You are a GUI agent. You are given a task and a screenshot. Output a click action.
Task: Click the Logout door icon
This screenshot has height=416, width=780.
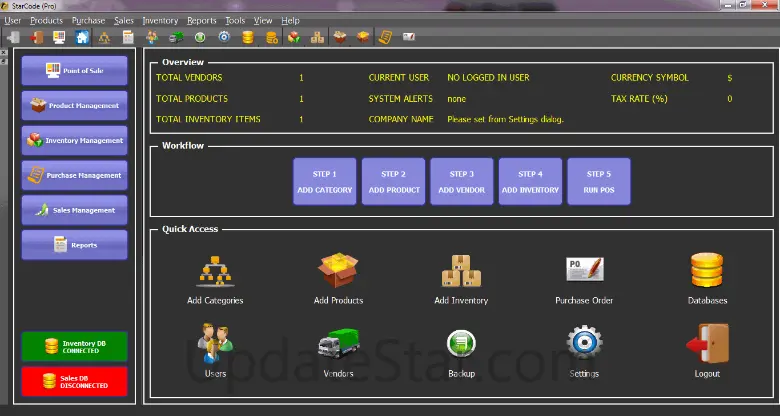pos(707,343)
